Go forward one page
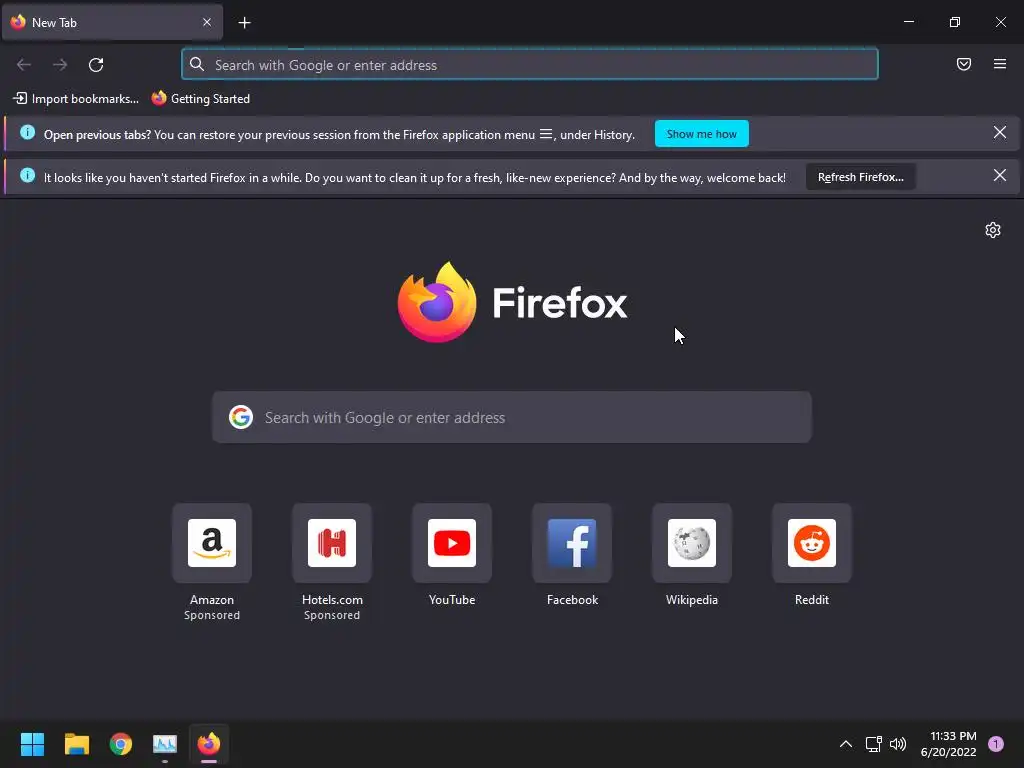Viewport: 1024px width, 768px height. click(x=60, y=65)
